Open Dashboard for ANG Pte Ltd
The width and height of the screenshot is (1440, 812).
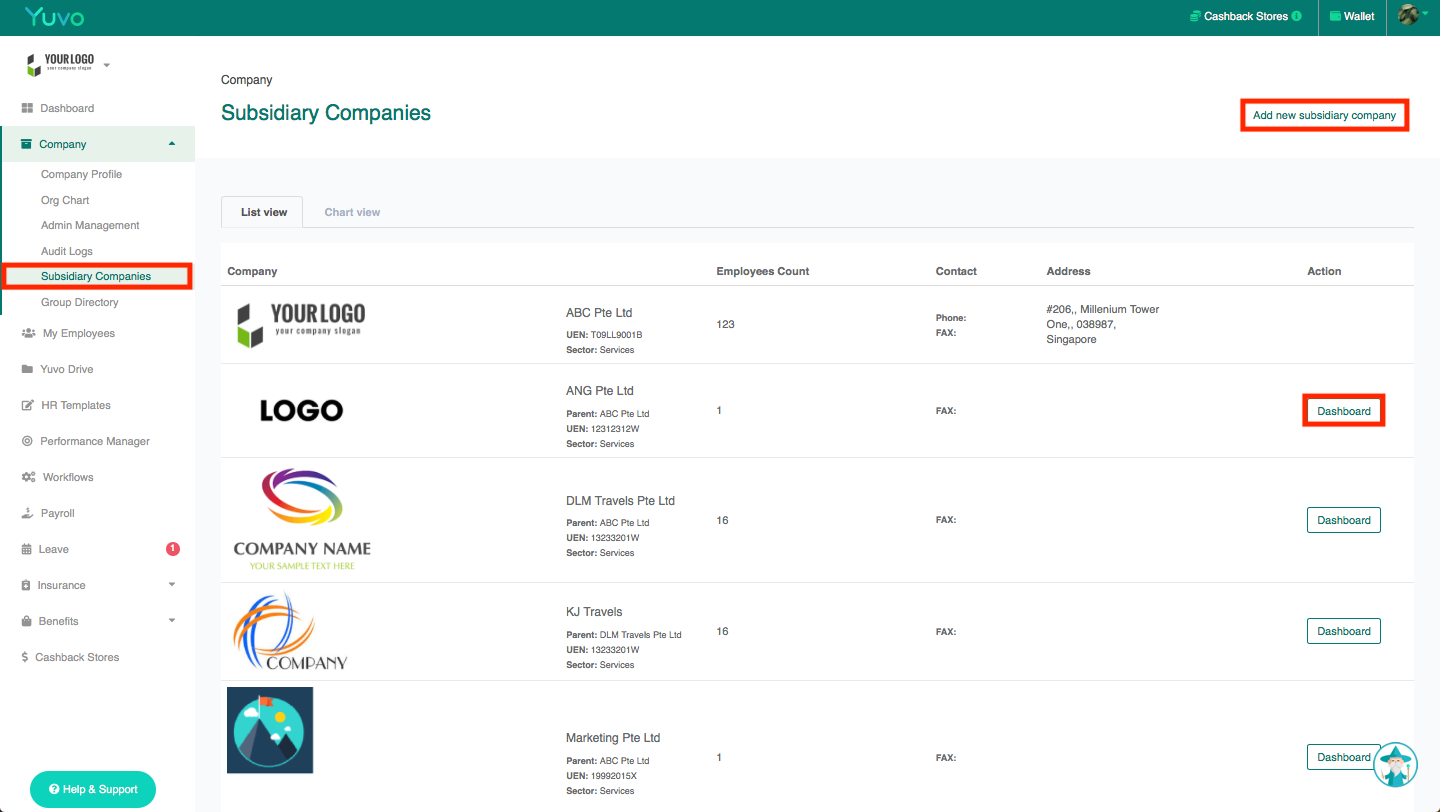tap(1344, 411)
